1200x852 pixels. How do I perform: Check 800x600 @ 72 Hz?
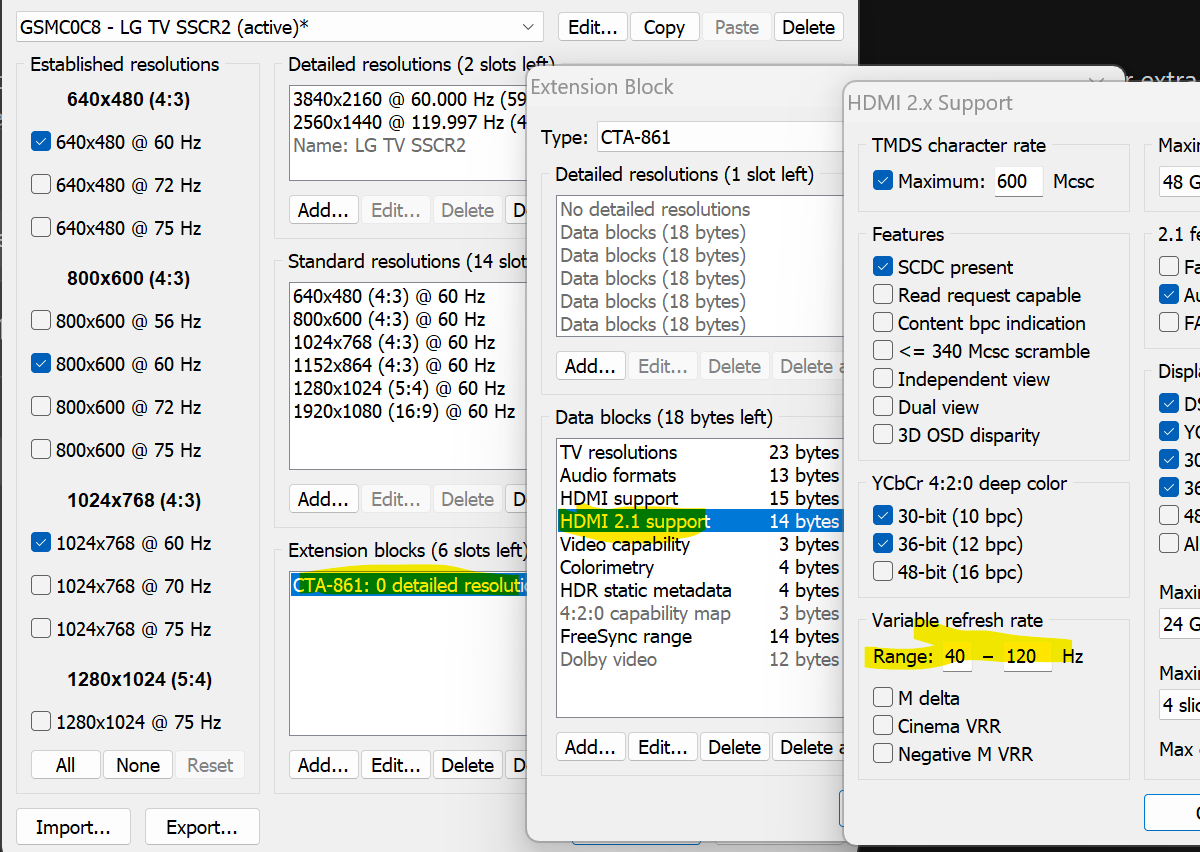tap(41, 407)
